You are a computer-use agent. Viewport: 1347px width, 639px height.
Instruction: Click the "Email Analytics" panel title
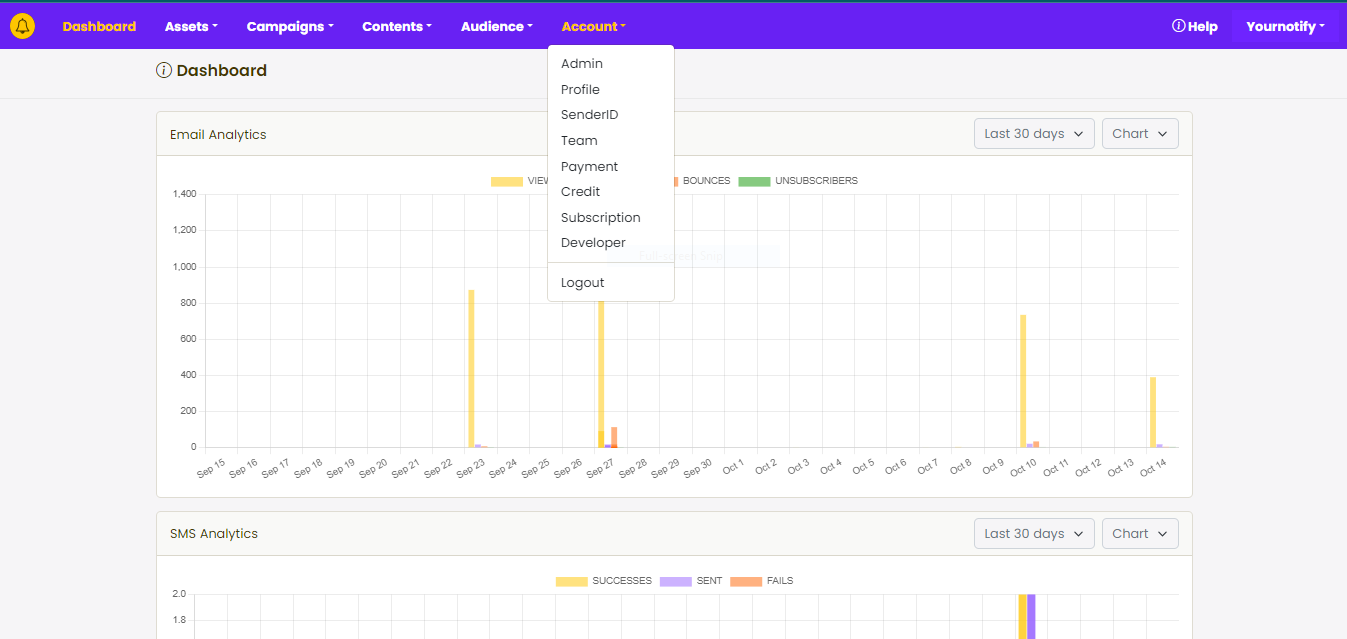218,135
